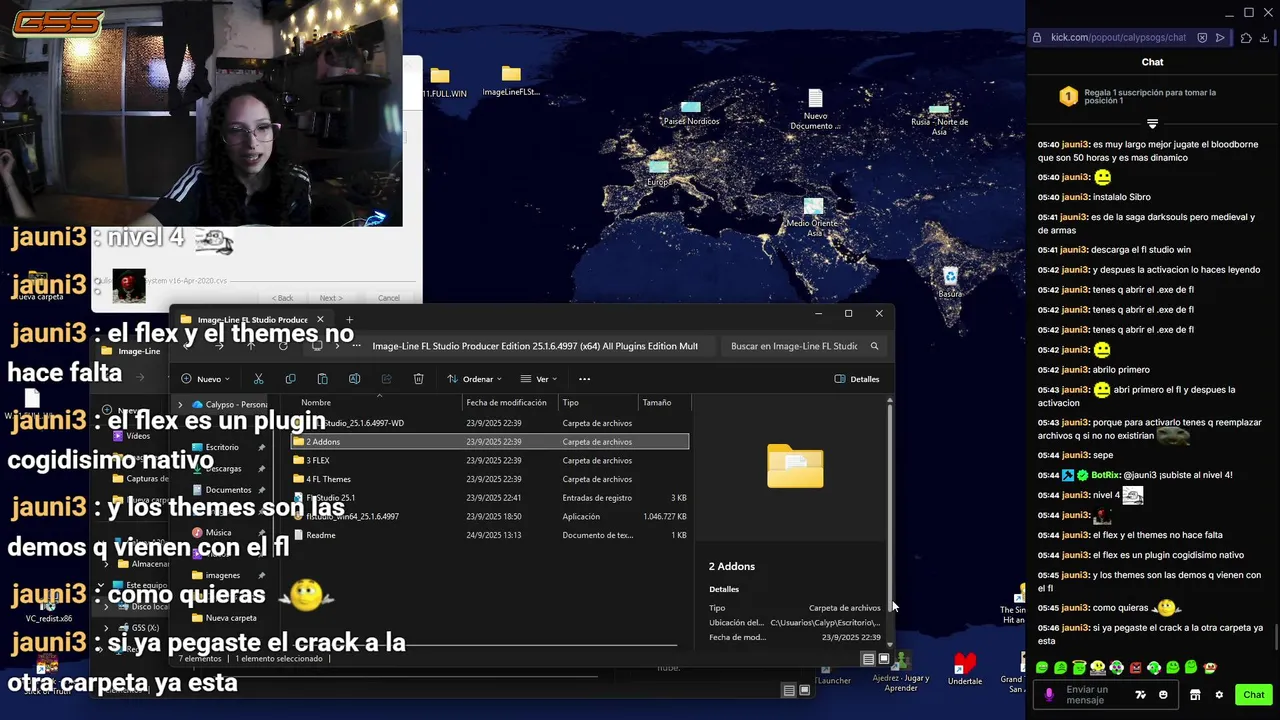Viewport: 1280px width, 720px height.
Task: Open a new Explorer tab with the plus
Action: pyautogui.click(x=349, y=320)
